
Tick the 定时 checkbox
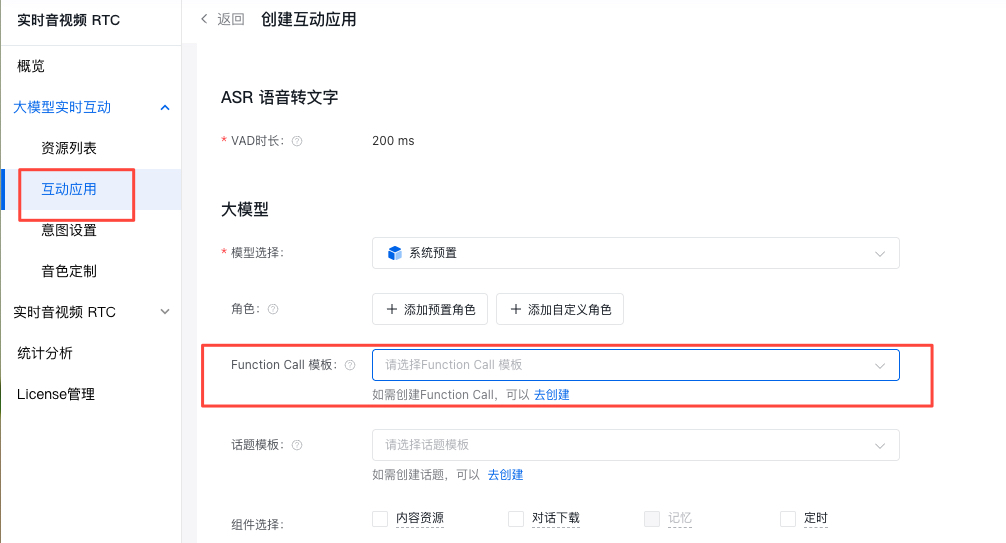point(788,519)
